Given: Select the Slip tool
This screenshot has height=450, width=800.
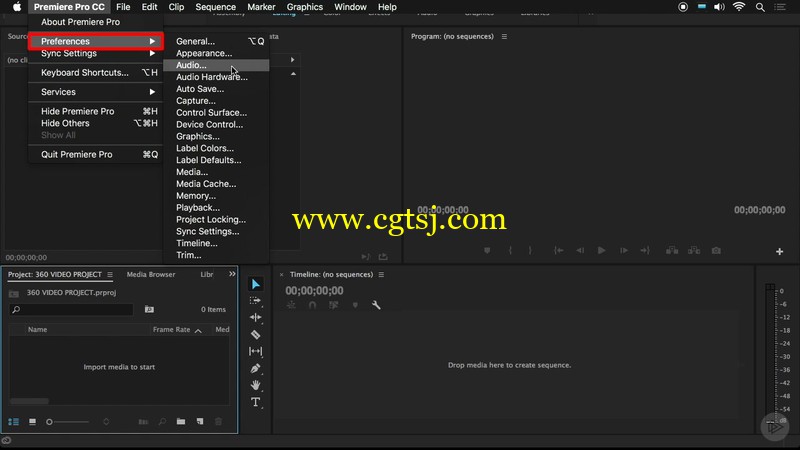Looking at the screenshot, I should [x=256, y=351].
